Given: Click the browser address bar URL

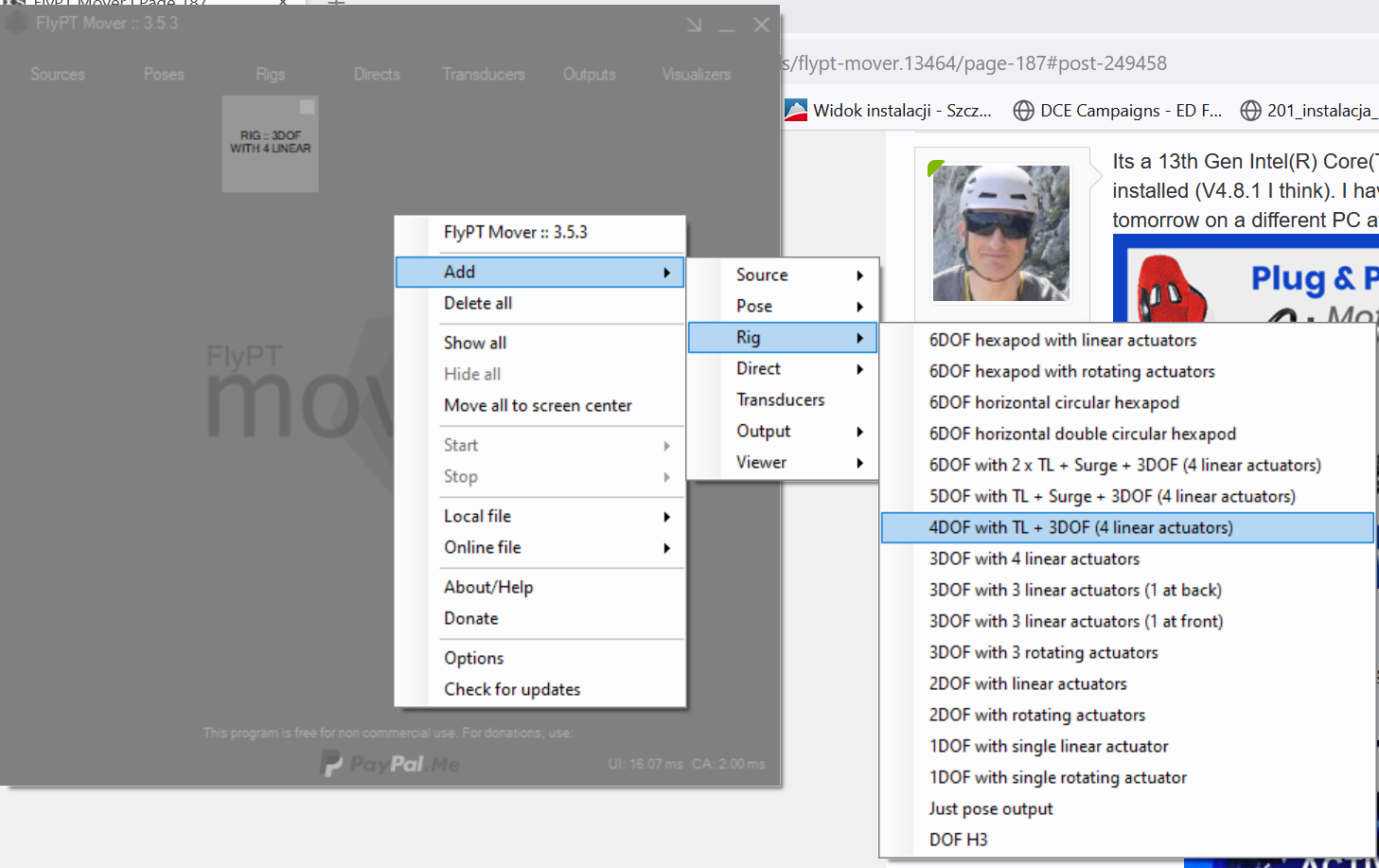Looking at the screenshot, I should (x=974, y=63).
